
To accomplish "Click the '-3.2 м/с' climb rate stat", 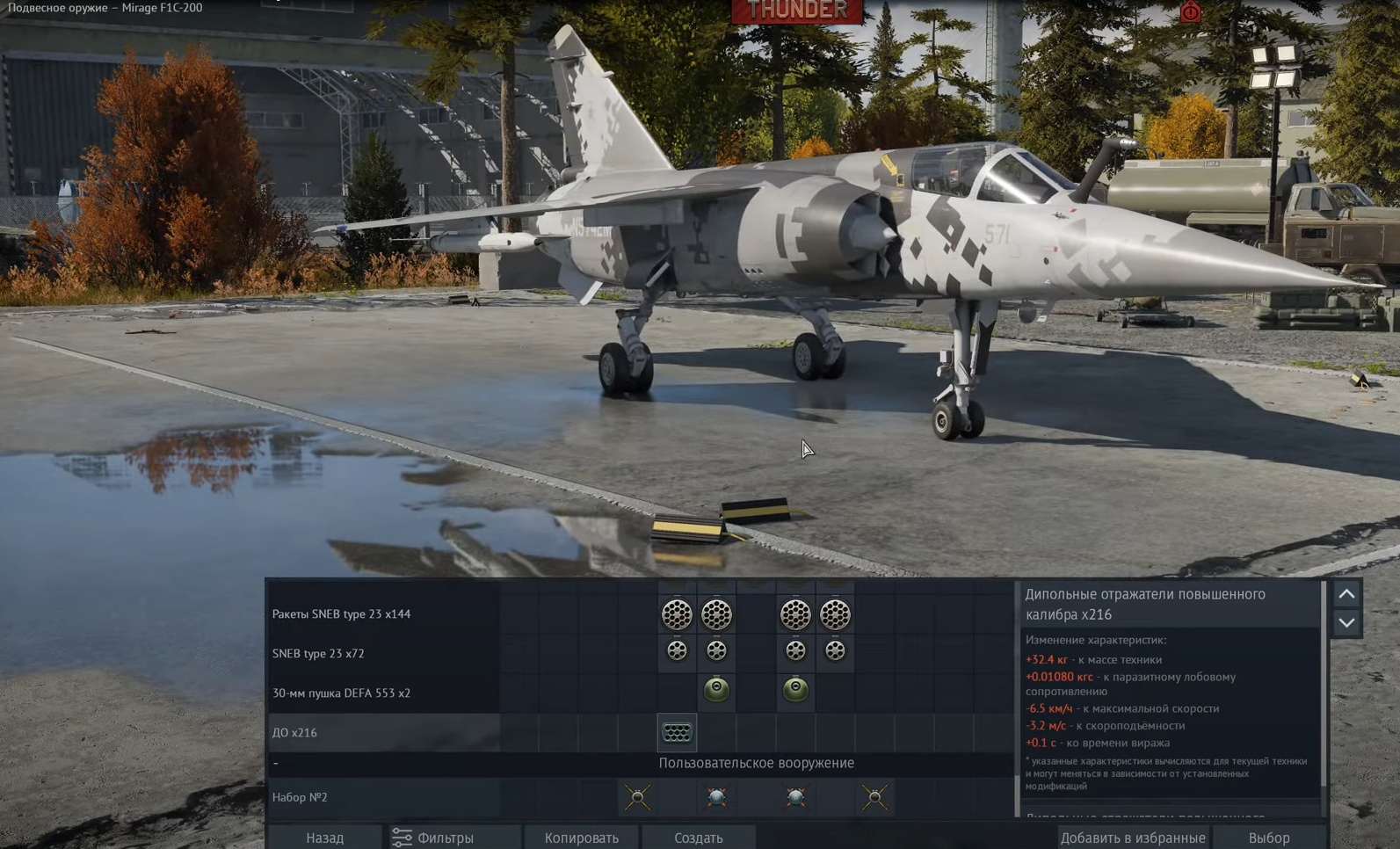I will (x=1105, y=726).
